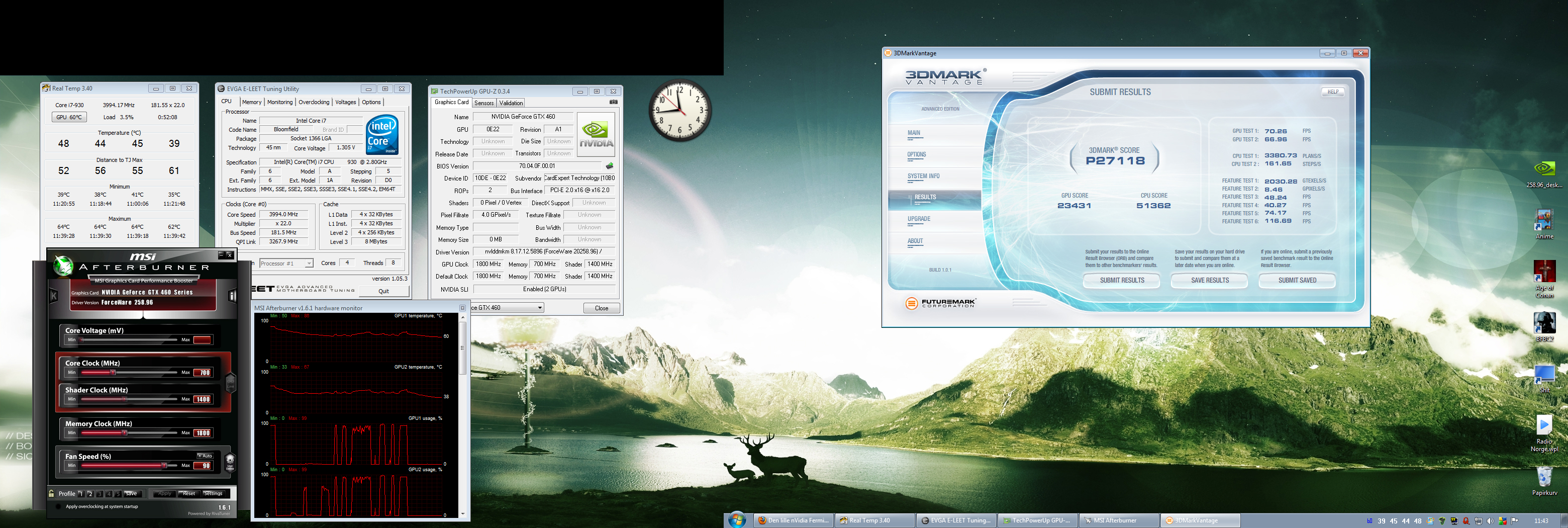Select Afterburner profile slot 2
The image size is (1568, 528).
point(90,494)
